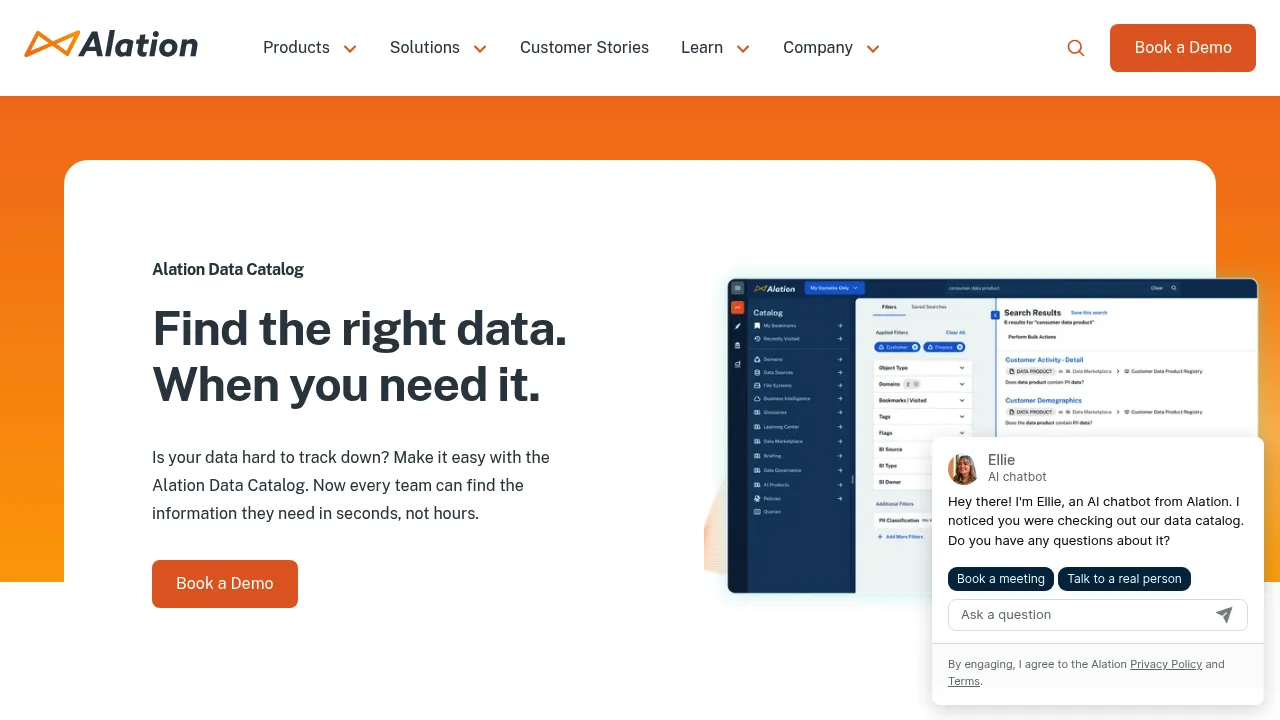Click Book a Demo below hero text

pos(225,584)
